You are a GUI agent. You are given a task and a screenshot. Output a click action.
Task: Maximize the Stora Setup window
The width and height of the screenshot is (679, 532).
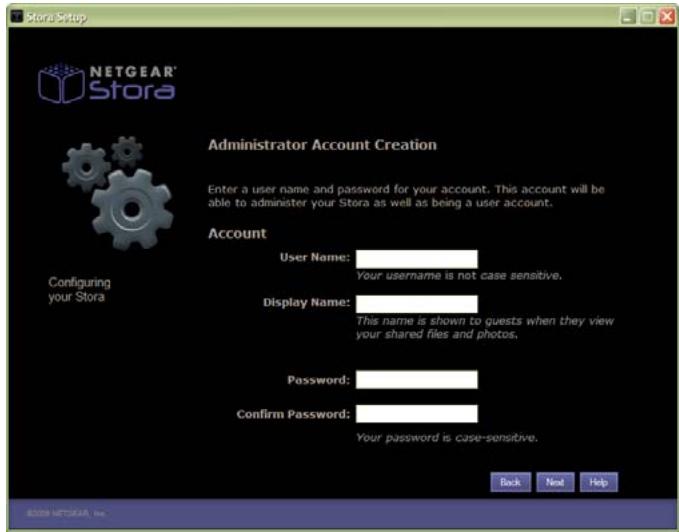coord(647,17)
